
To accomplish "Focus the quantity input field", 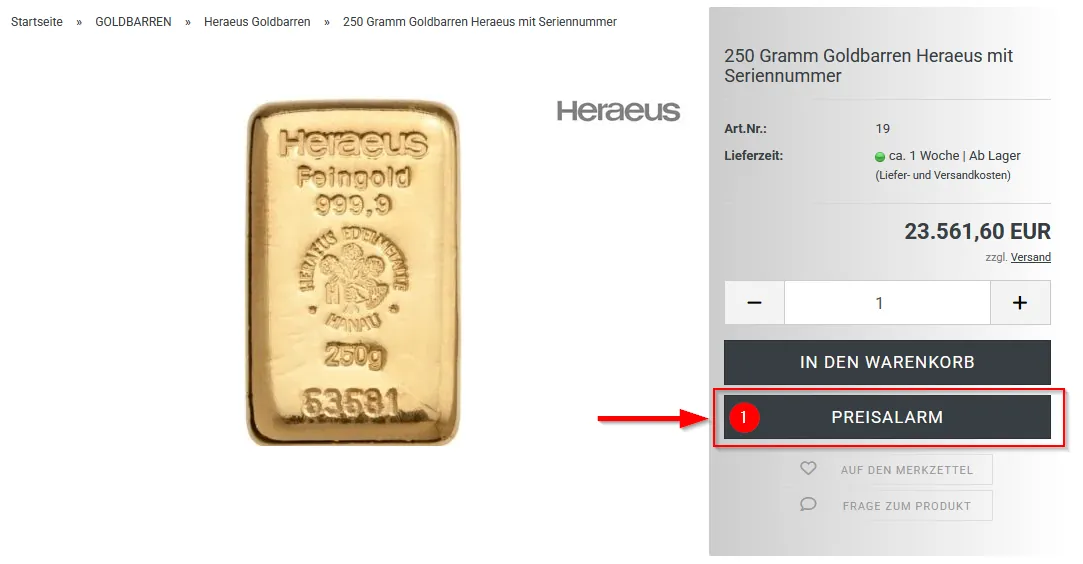I will (x=888, y=302).
